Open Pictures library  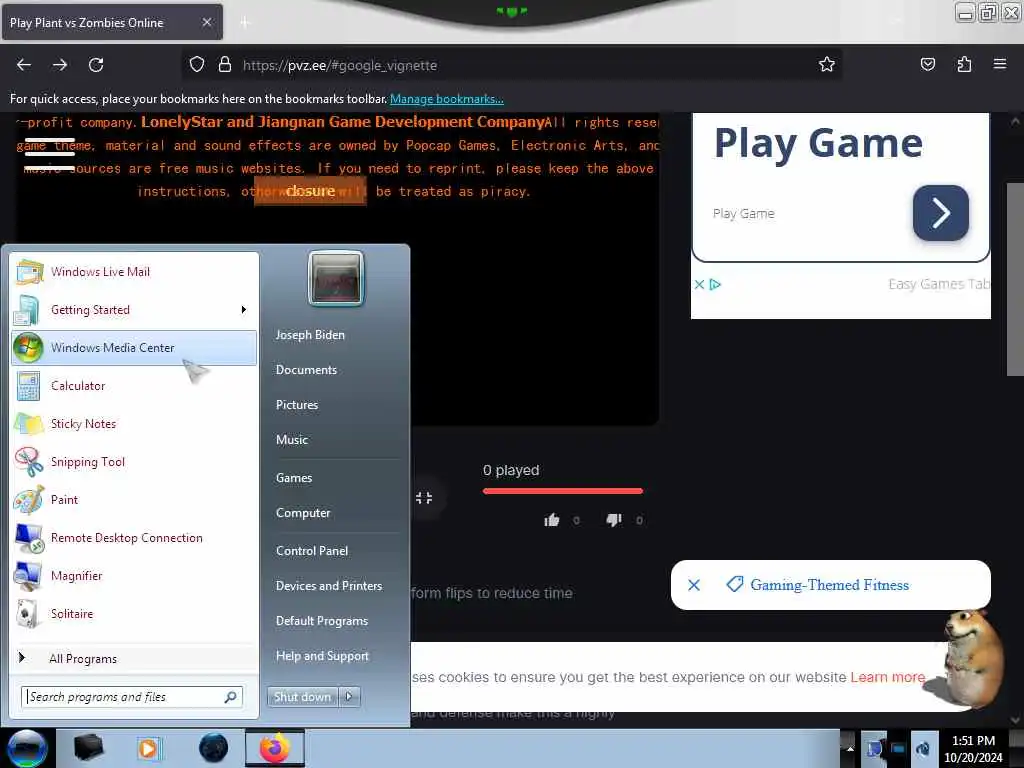click(297, 405)
